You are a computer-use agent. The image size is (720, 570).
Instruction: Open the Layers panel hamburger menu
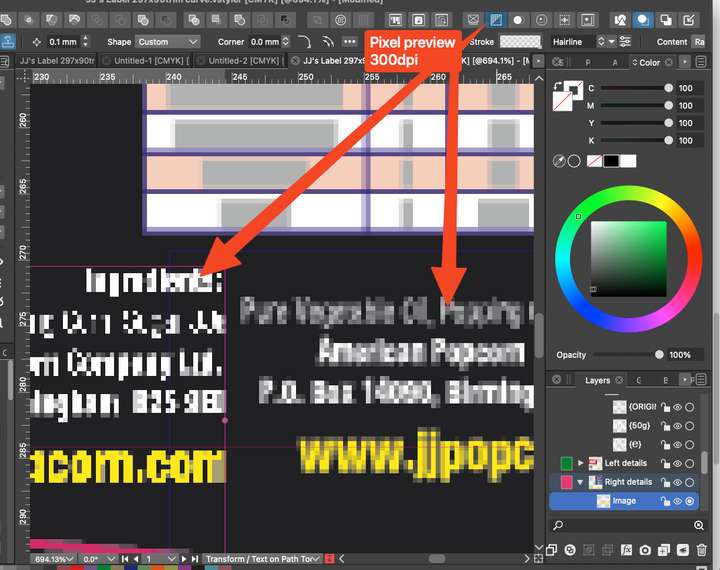click(701, 380)
